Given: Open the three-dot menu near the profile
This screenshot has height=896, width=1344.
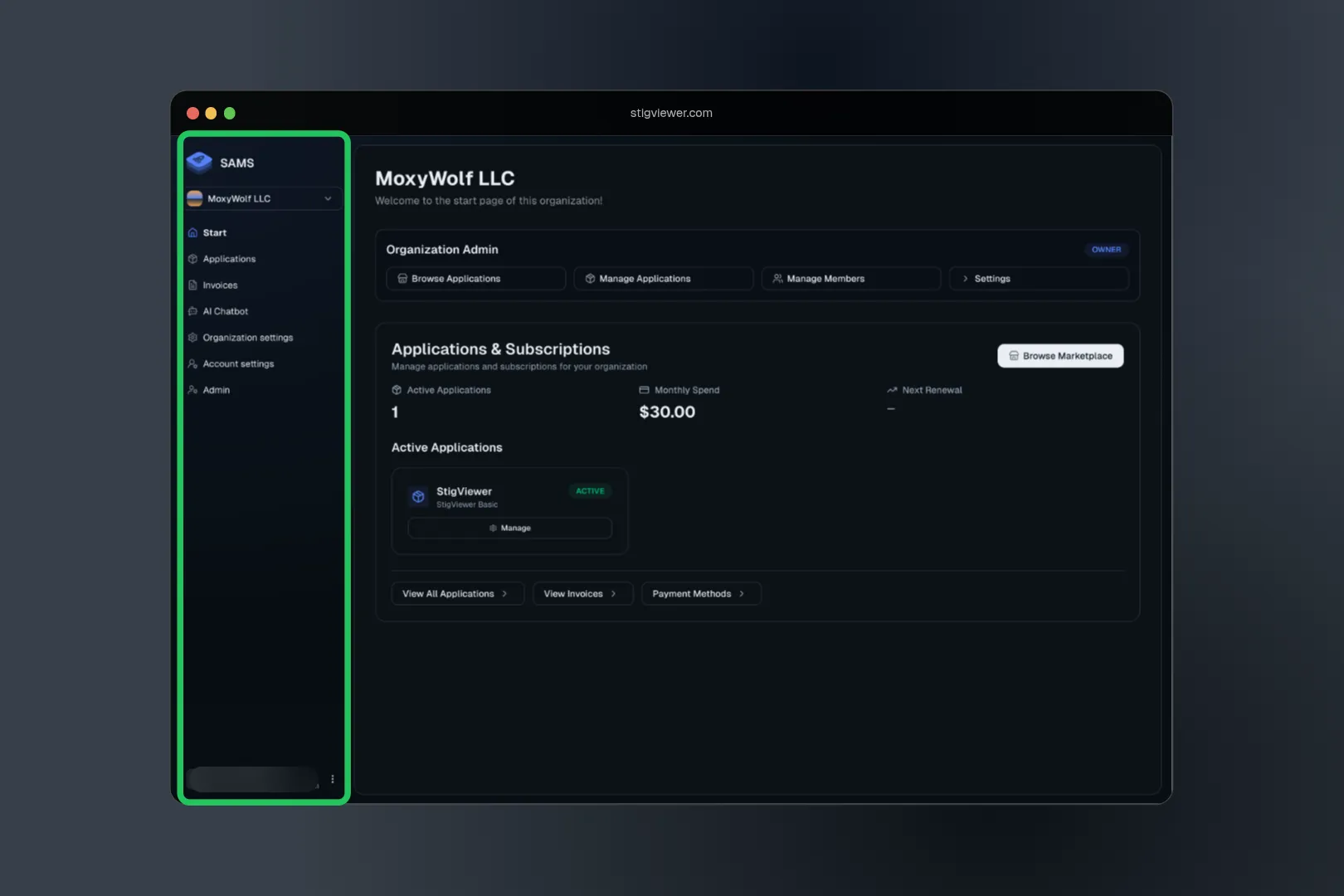Looking at the screenshot, I should pyautogui.click(x=333, y=778).
